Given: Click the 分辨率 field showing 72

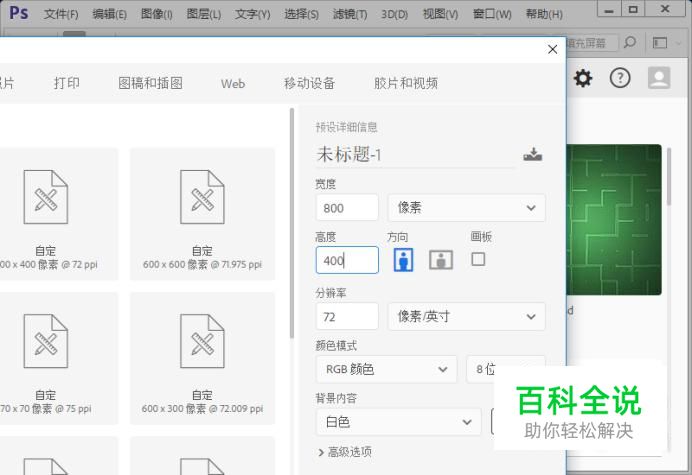Looking at the screenshot, I should click(347, 316).
